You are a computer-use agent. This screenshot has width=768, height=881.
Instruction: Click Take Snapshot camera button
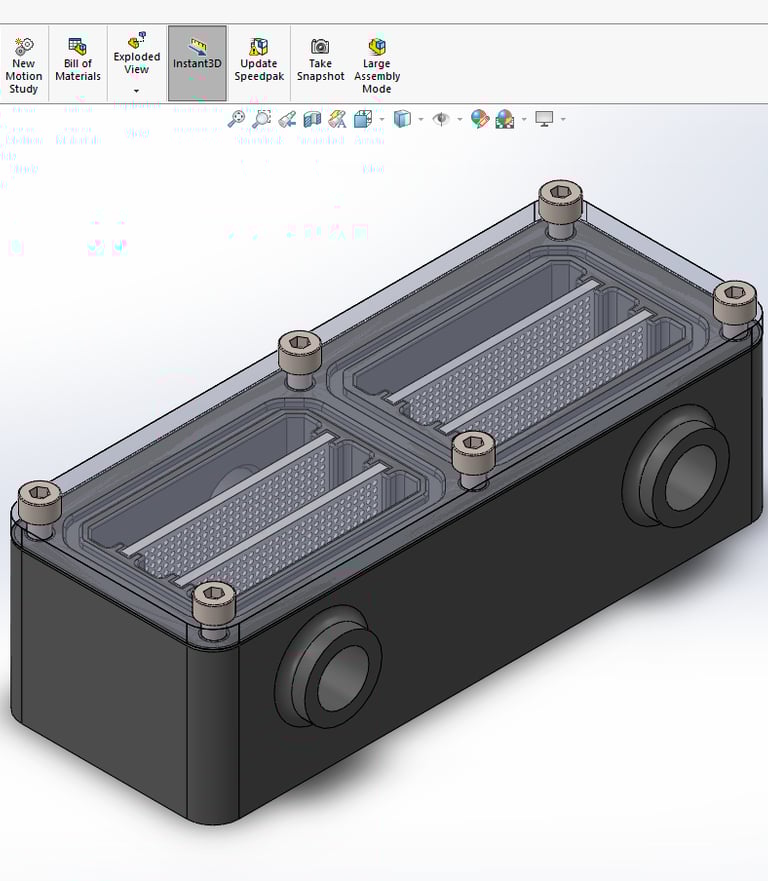pos(320,60)
